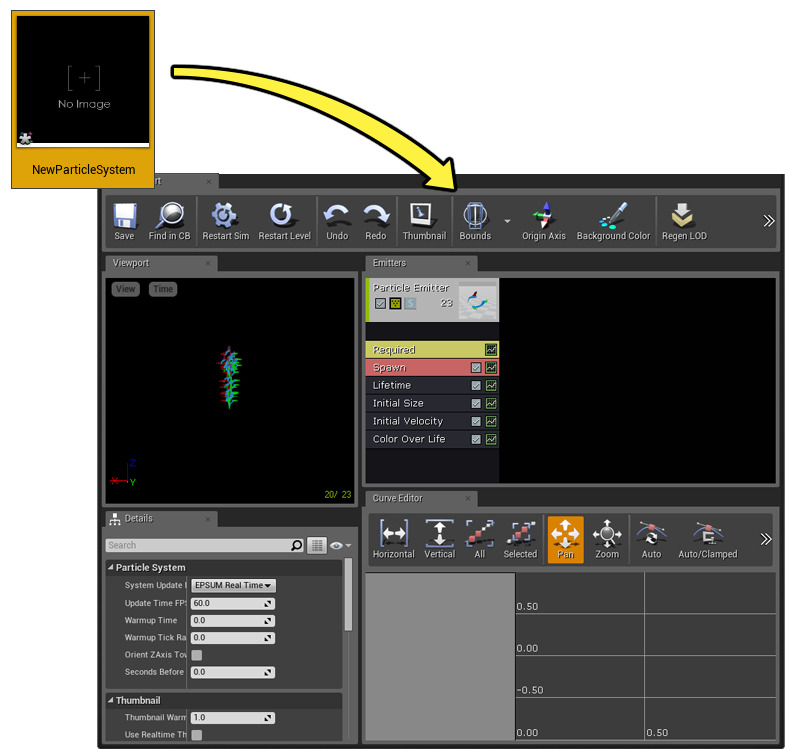785x749 pixels.
Task: Fit Selected curves in Curve Editor
Action: pyautogui.click(x=520, y=539)
